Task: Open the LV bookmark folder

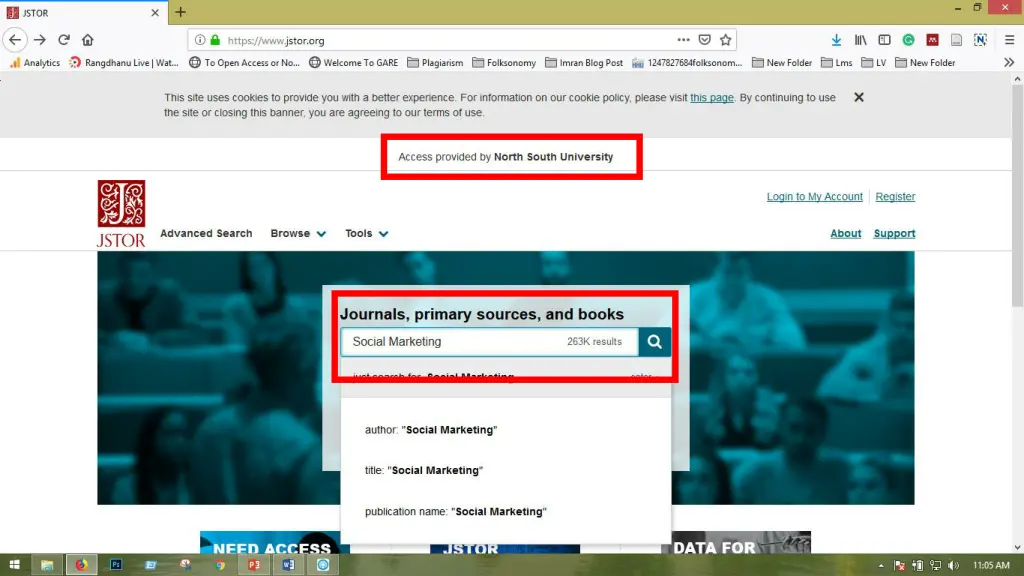Action: coord(874,63)
